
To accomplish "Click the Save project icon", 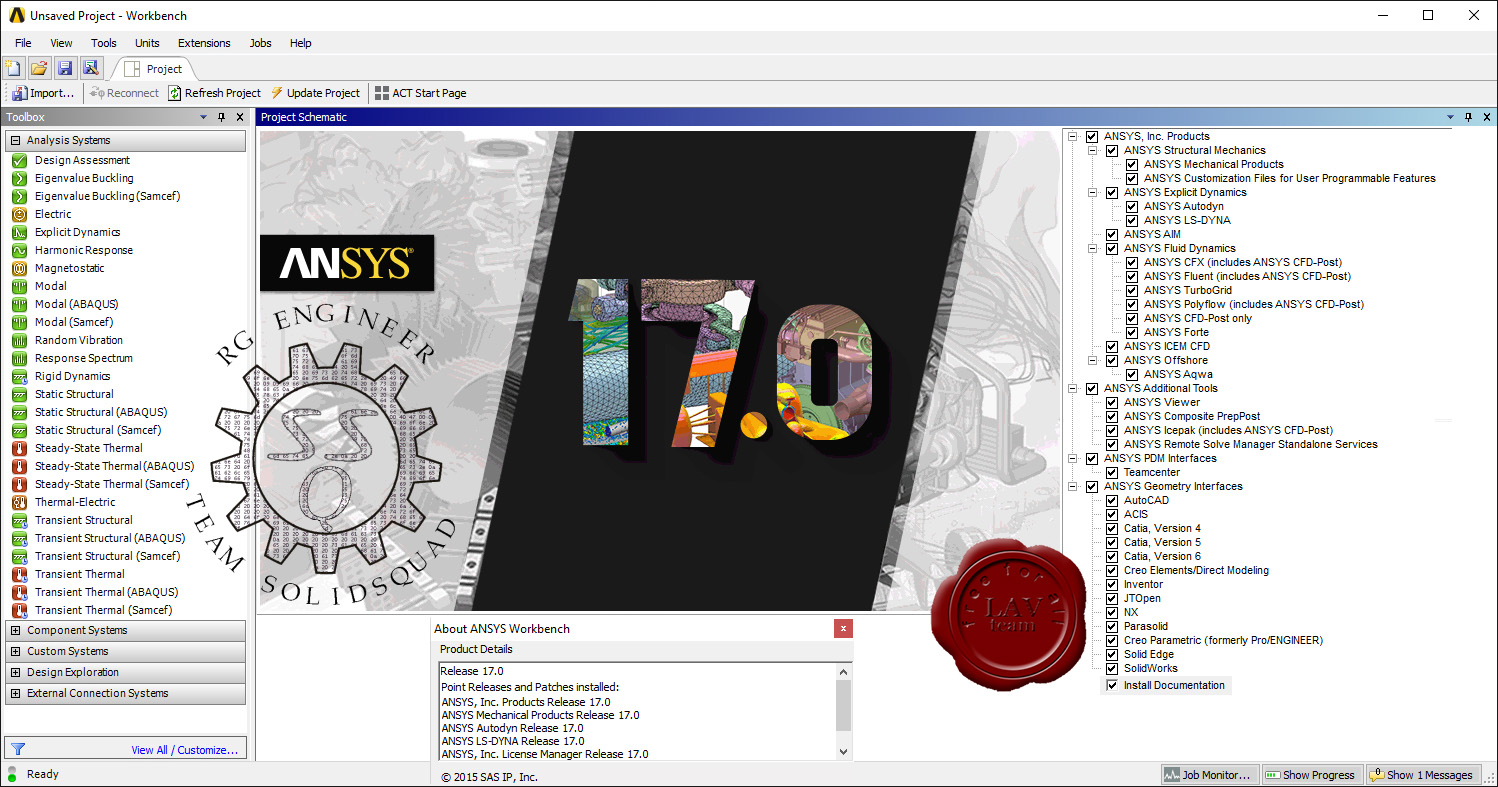I will click(65, 68).
